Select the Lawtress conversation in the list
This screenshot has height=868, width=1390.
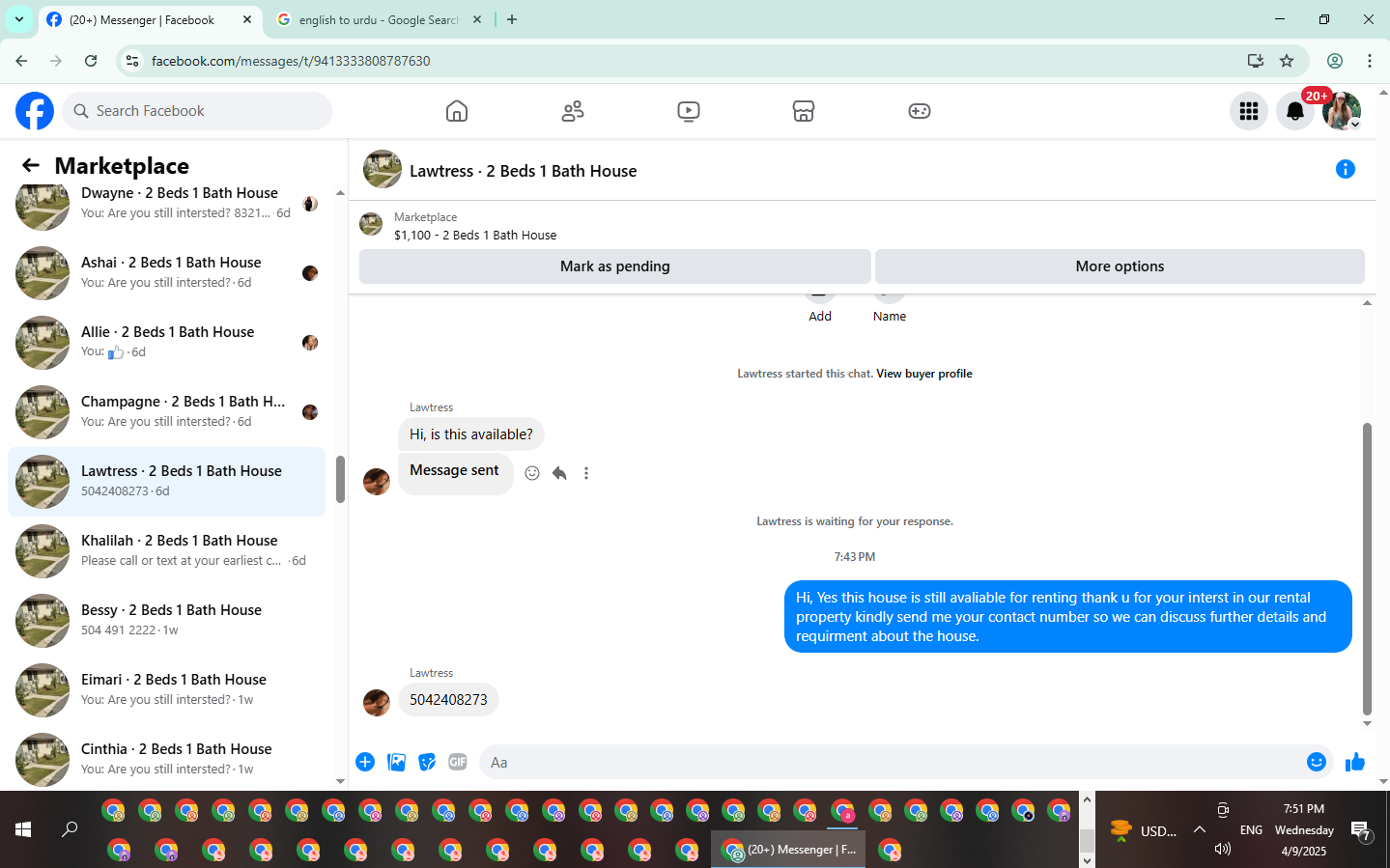pyautogui.click(x=166, y=482)
